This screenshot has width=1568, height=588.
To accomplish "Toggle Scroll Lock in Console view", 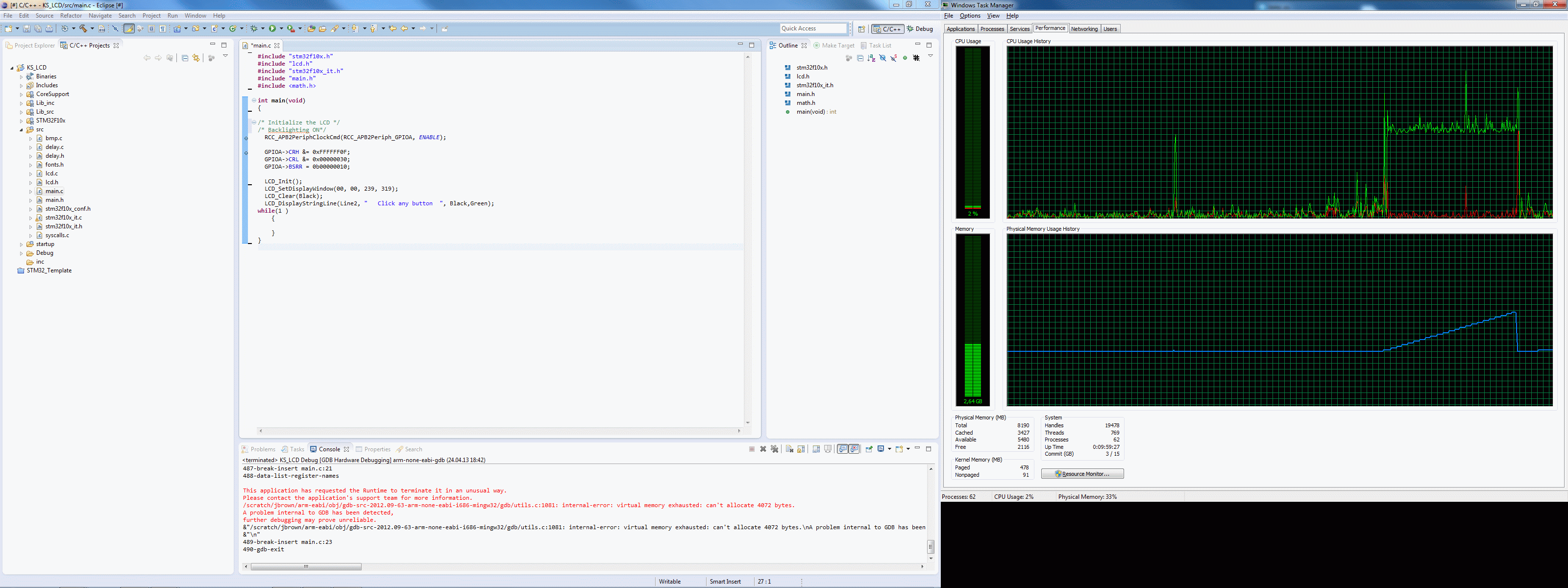I will pyautogui.click(x=801, y=449).
